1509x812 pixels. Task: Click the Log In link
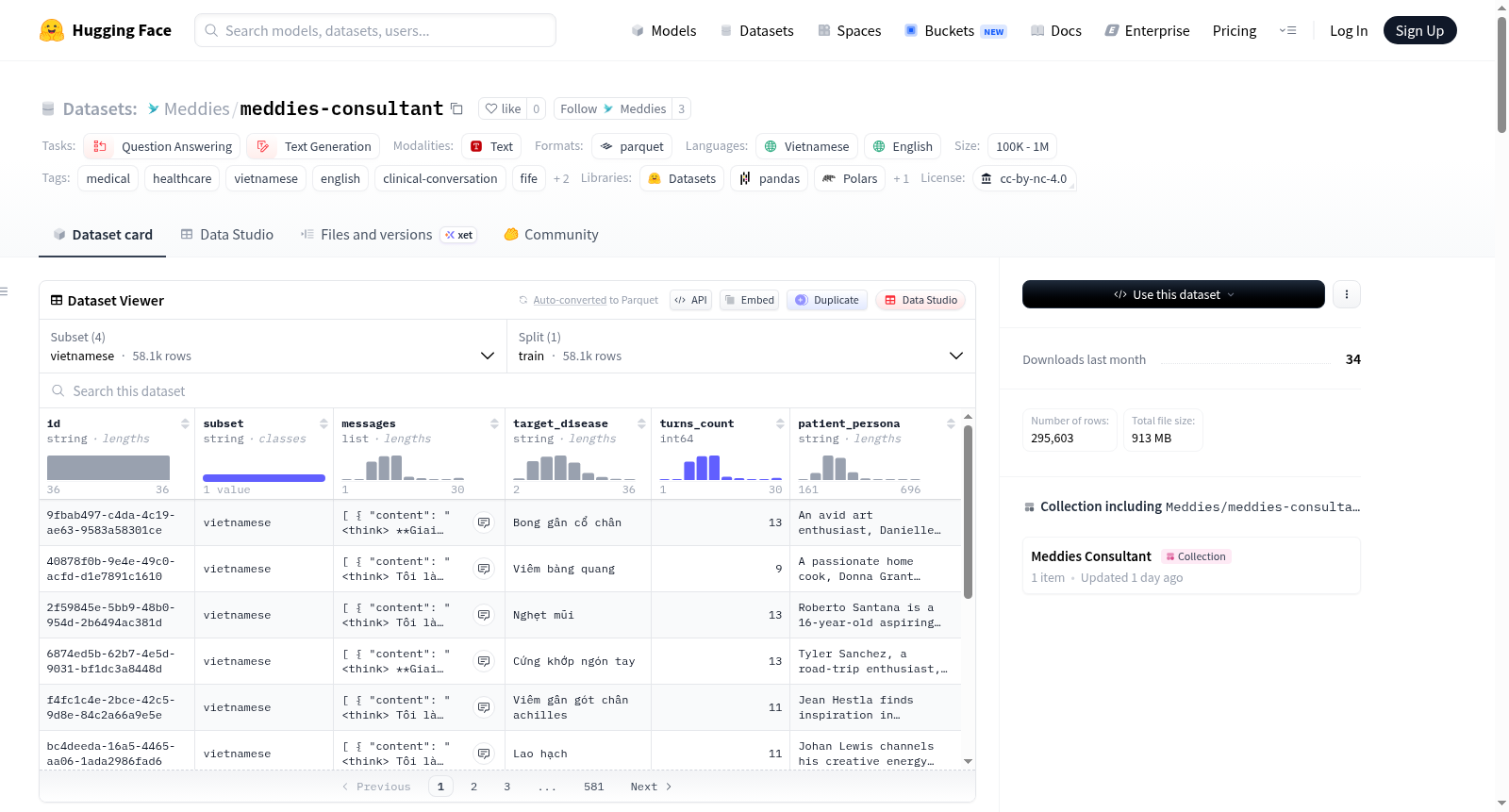[1349, 31]
